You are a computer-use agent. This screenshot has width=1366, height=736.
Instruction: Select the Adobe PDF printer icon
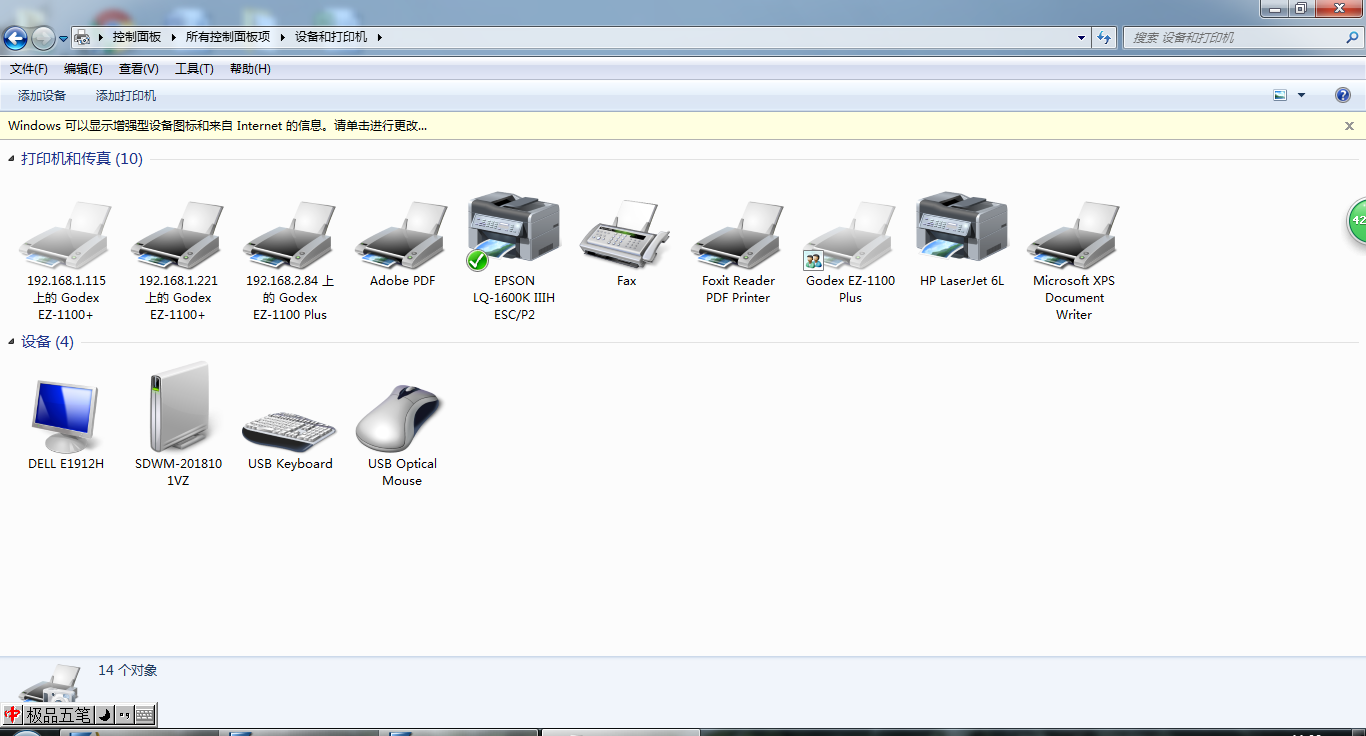click(x=402, y=236)
